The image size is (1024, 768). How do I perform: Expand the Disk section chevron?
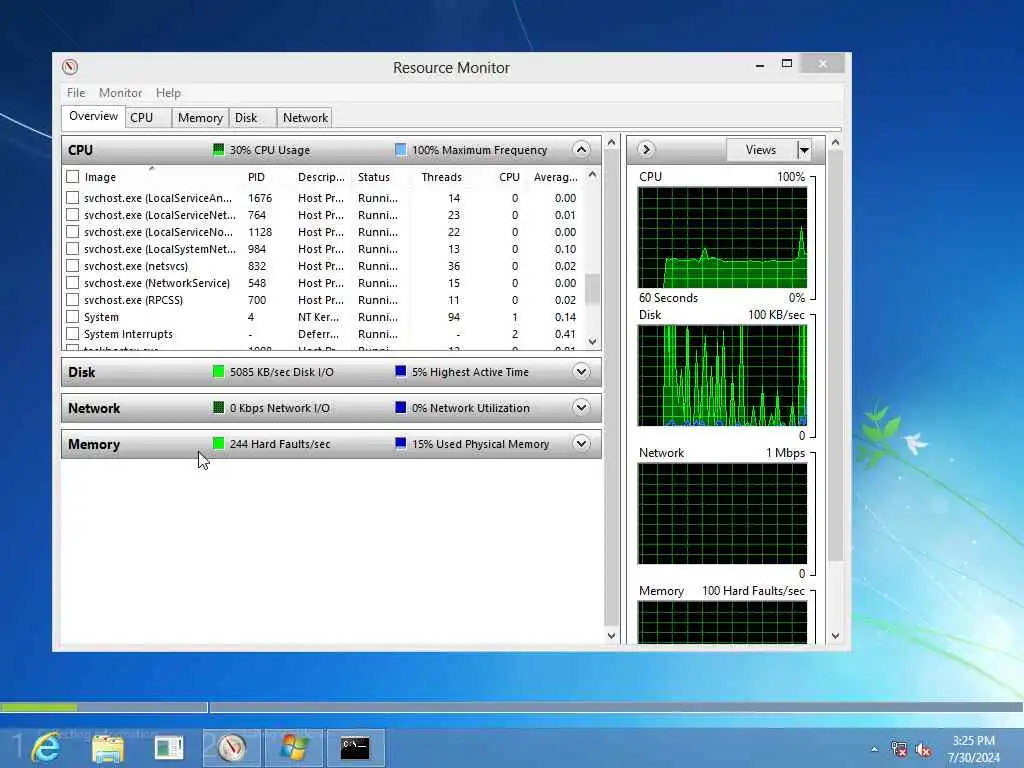(581, 372)
